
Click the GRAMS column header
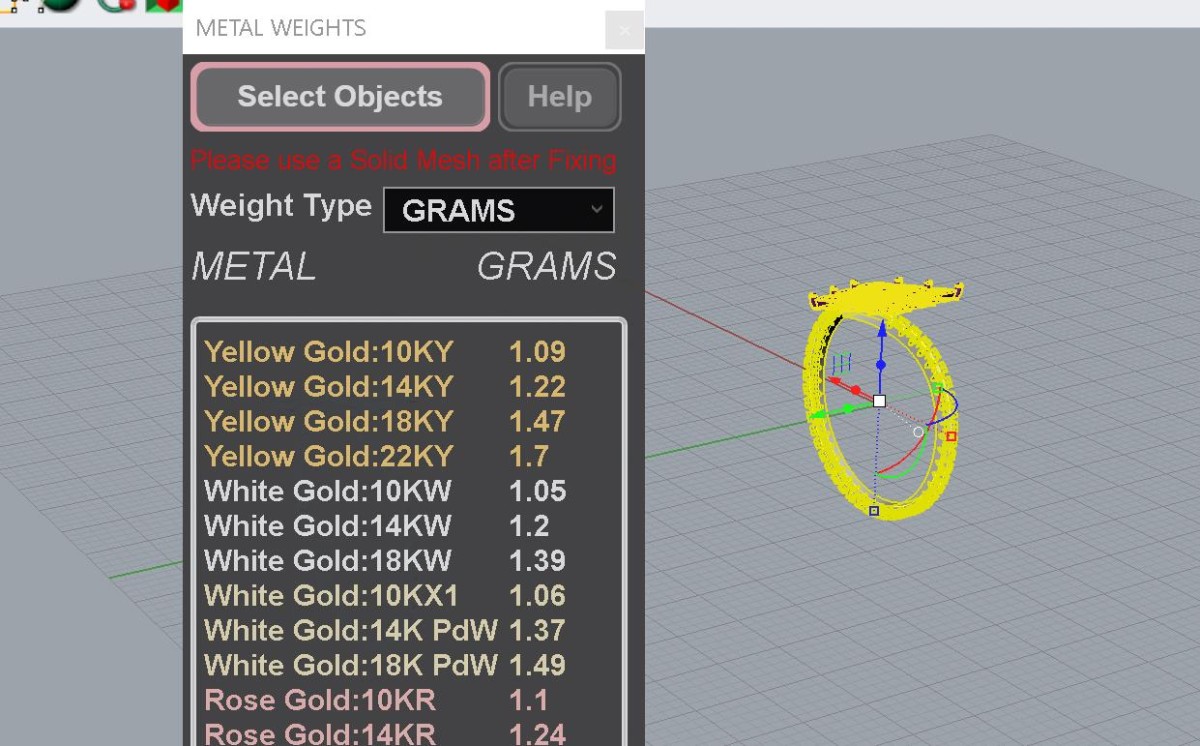coord(546,266)
